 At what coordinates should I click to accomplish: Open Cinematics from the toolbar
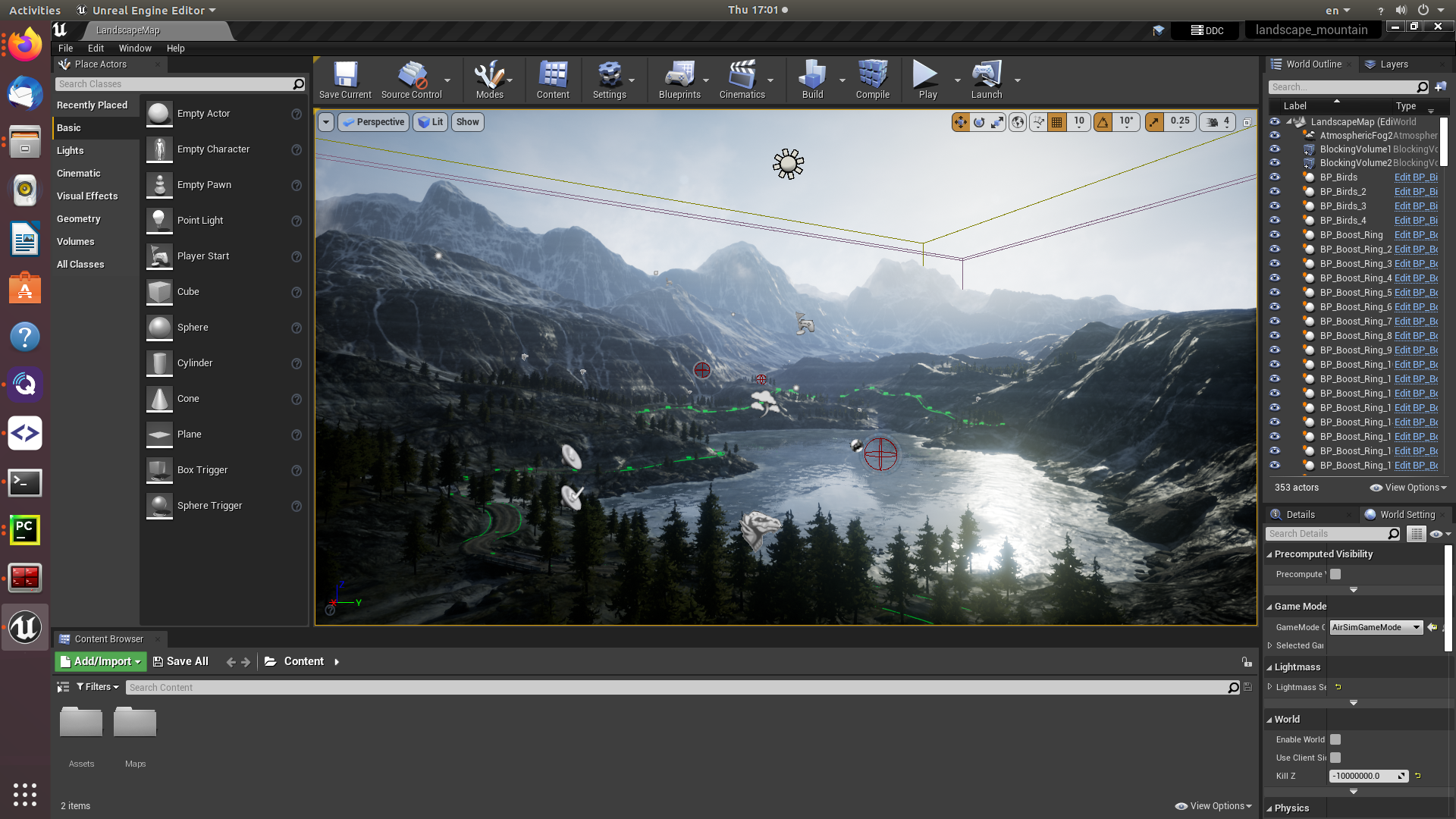[742, 80]
